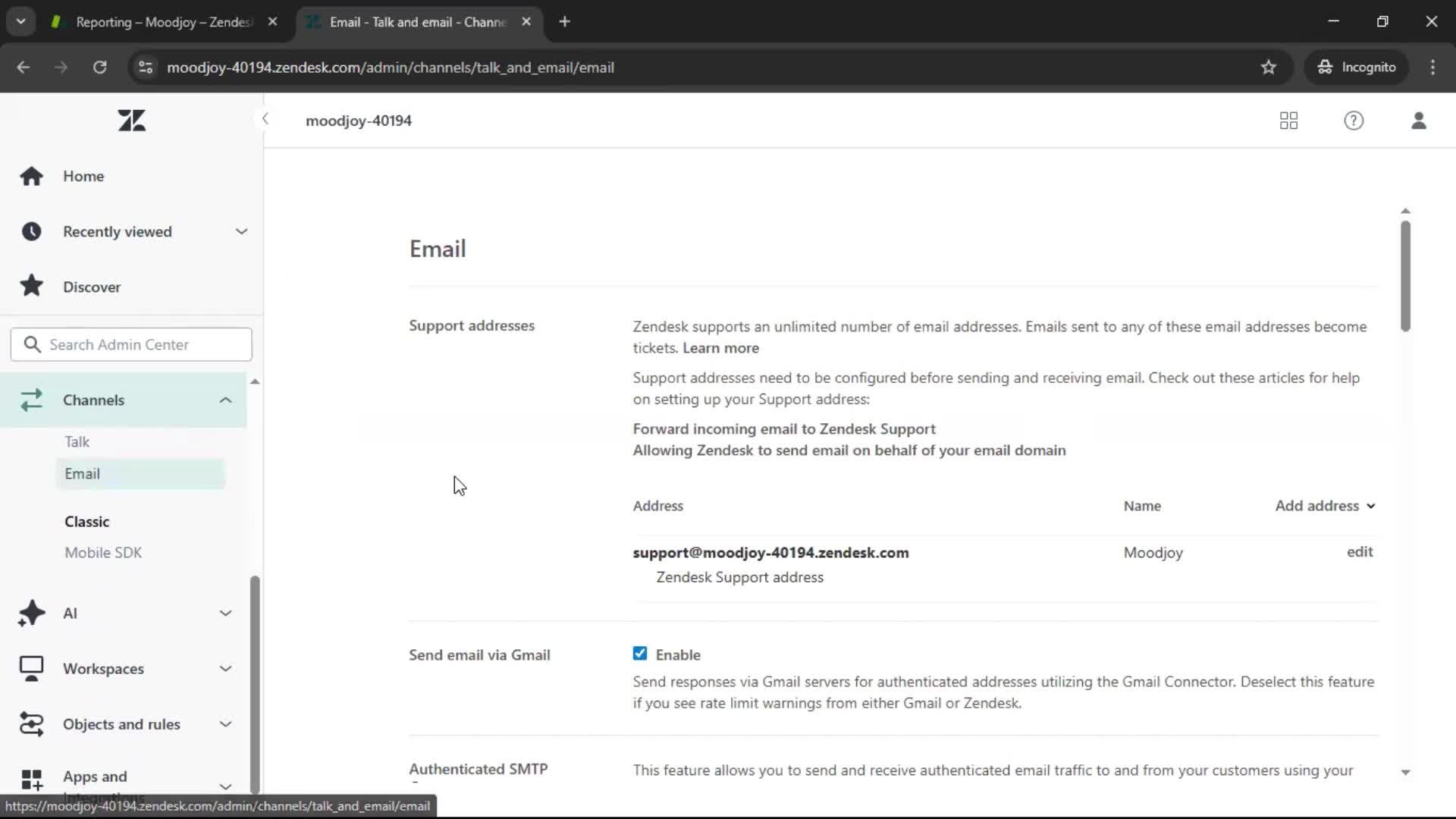
Task: Click the Incognito indicator
Action: pos(1357,67)
